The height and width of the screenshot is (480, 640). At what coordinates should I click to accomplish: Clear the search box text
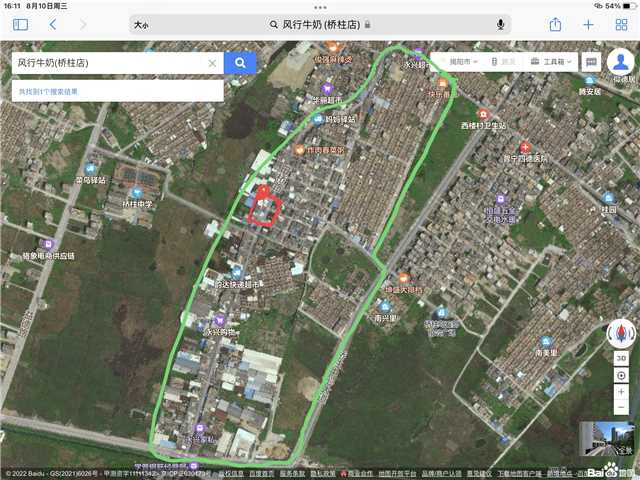pyautogui.click(x=212, y=63)
